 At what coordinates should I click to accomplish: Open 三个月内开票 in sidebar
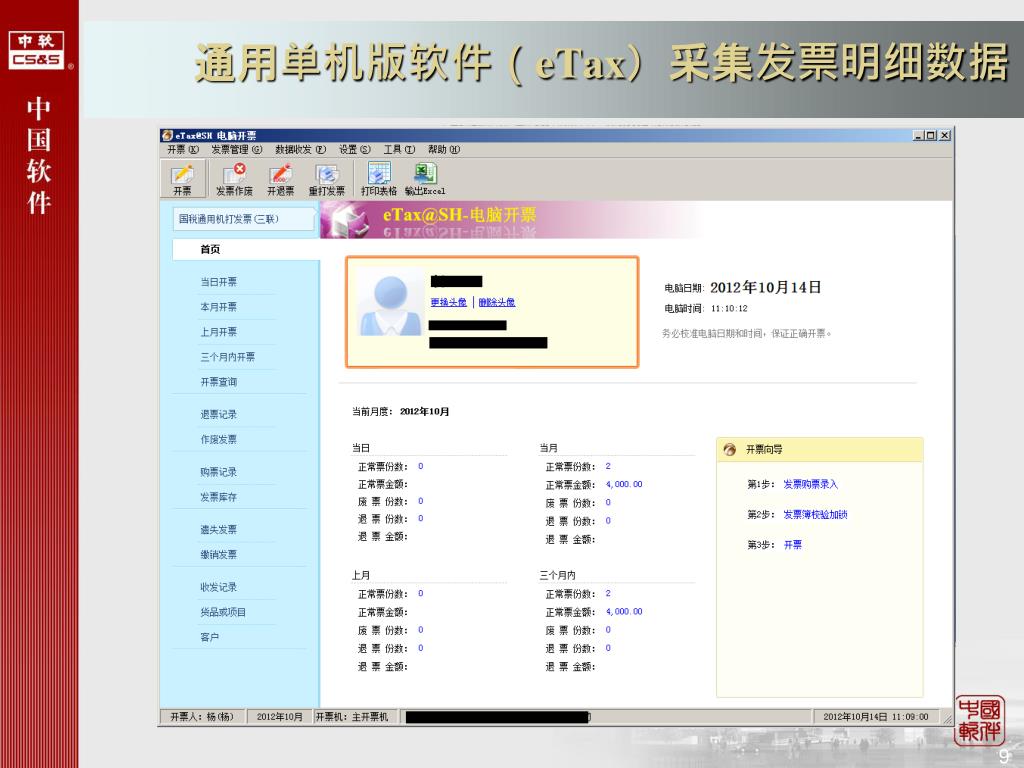point(228,357)
